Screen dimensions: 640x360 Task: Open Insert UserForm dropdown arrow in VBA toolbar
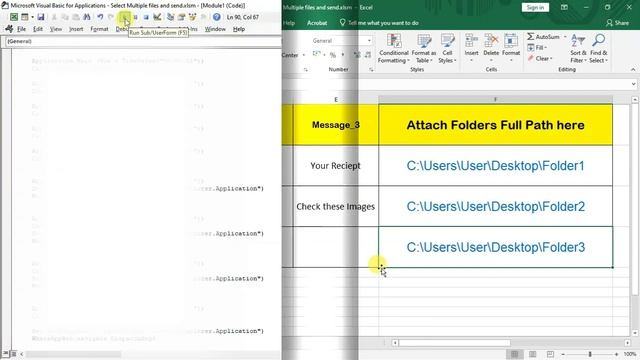coord(32,17)
